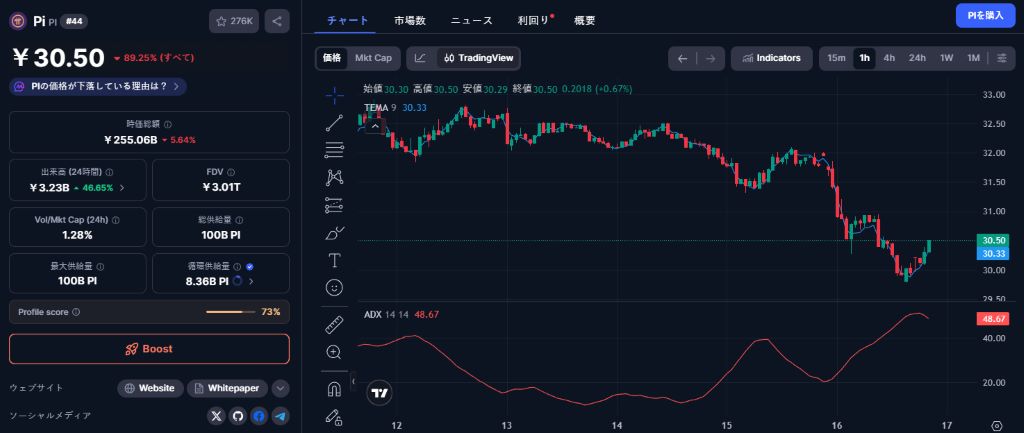The height and width of the screenshot is (433, 1024).
Task: Open chart settings gear icon
Action: 997,425
